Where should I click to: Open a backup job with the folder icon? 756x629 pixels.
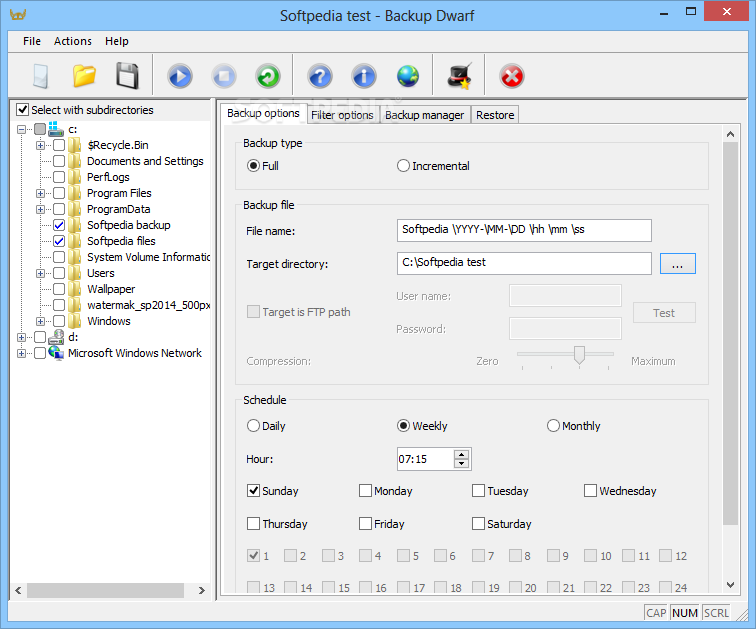pos(84,76)
